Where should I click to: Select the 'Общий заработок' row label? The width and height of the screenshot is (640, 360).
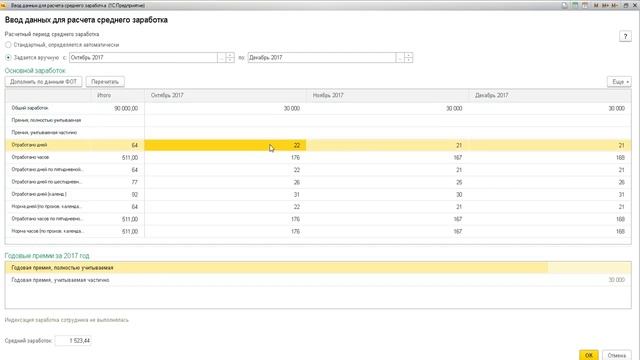[x=30, y=108]
